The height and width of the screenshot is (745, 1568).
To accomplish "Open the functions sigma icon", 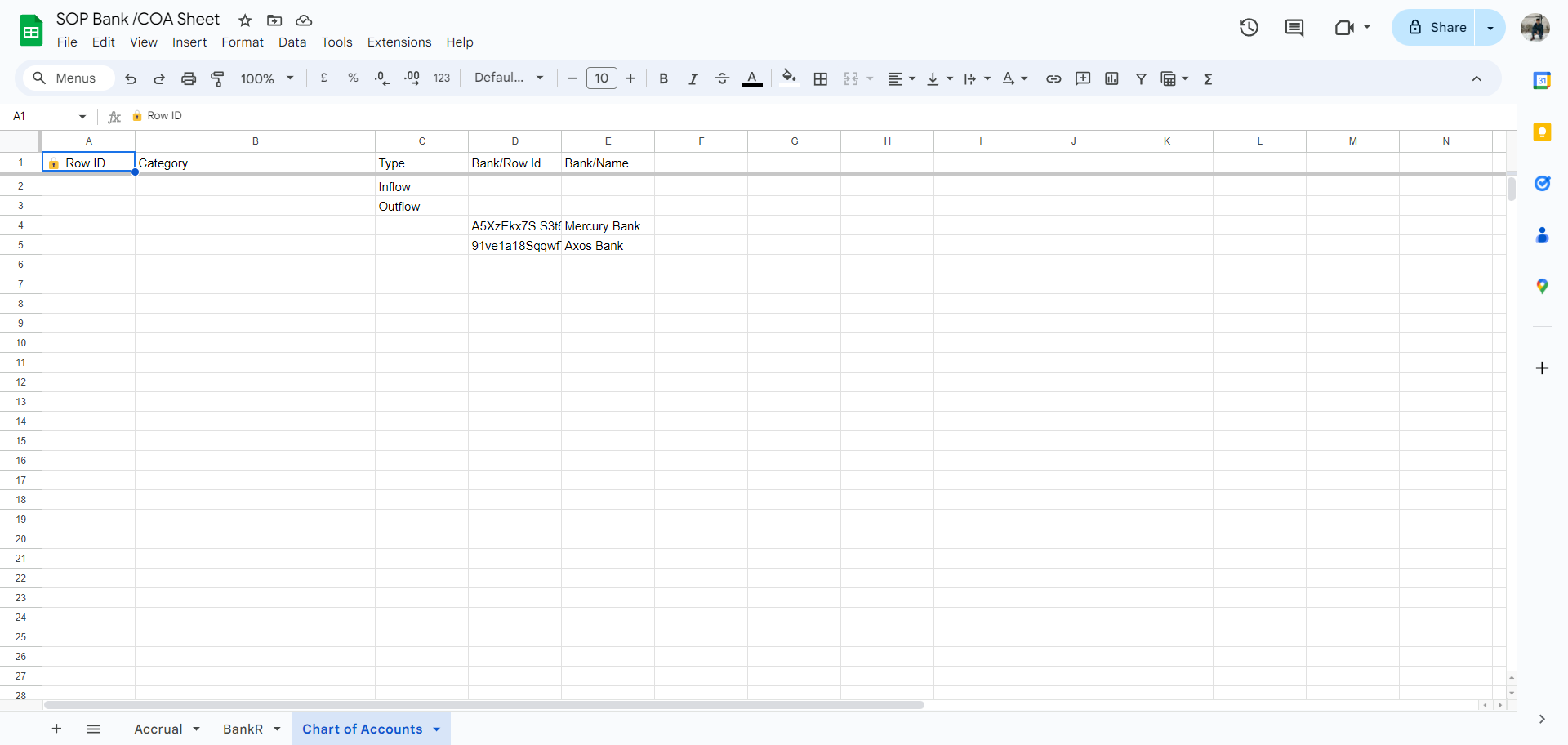I will point(1208,78).
